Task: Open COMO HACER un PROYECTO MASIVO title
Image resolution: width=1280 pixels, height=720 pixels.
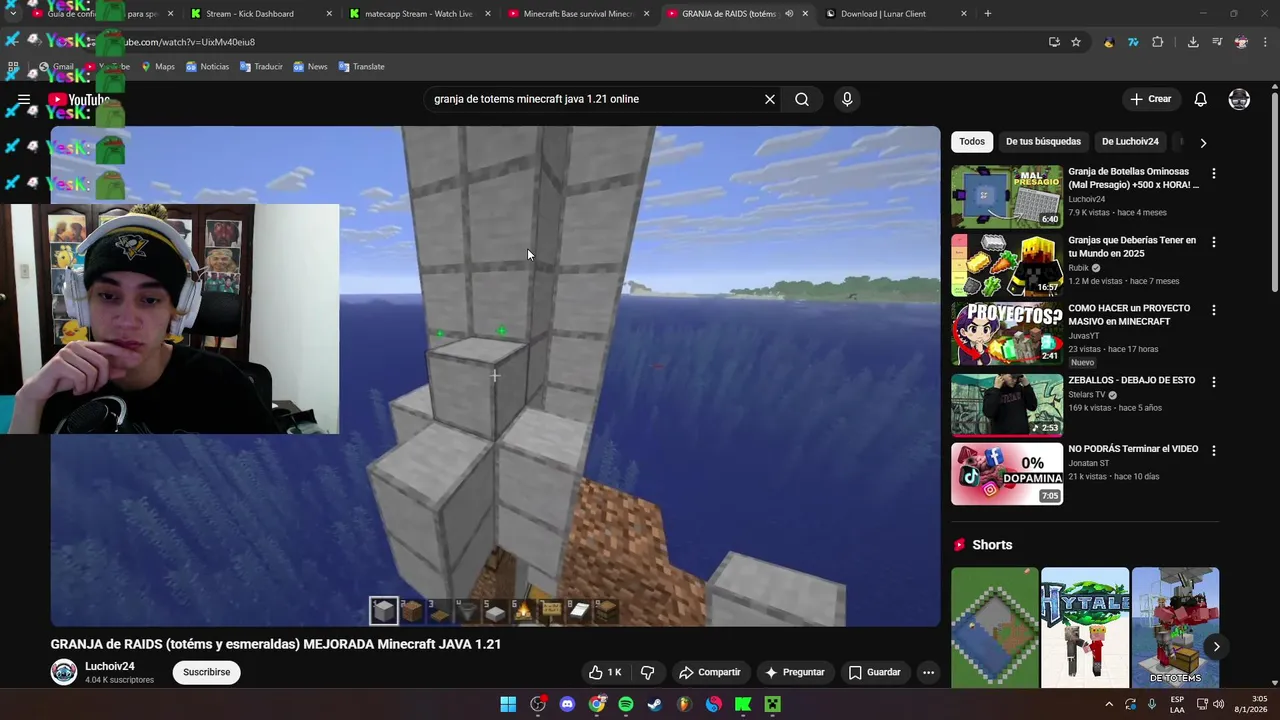Action: click(x=1129, y=315)
